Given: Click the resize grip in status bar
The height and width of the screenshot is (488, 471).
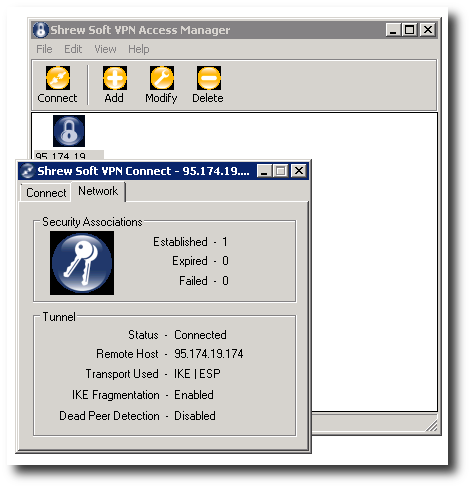Looking at the screenshot, I should click(x=432, y=425).
